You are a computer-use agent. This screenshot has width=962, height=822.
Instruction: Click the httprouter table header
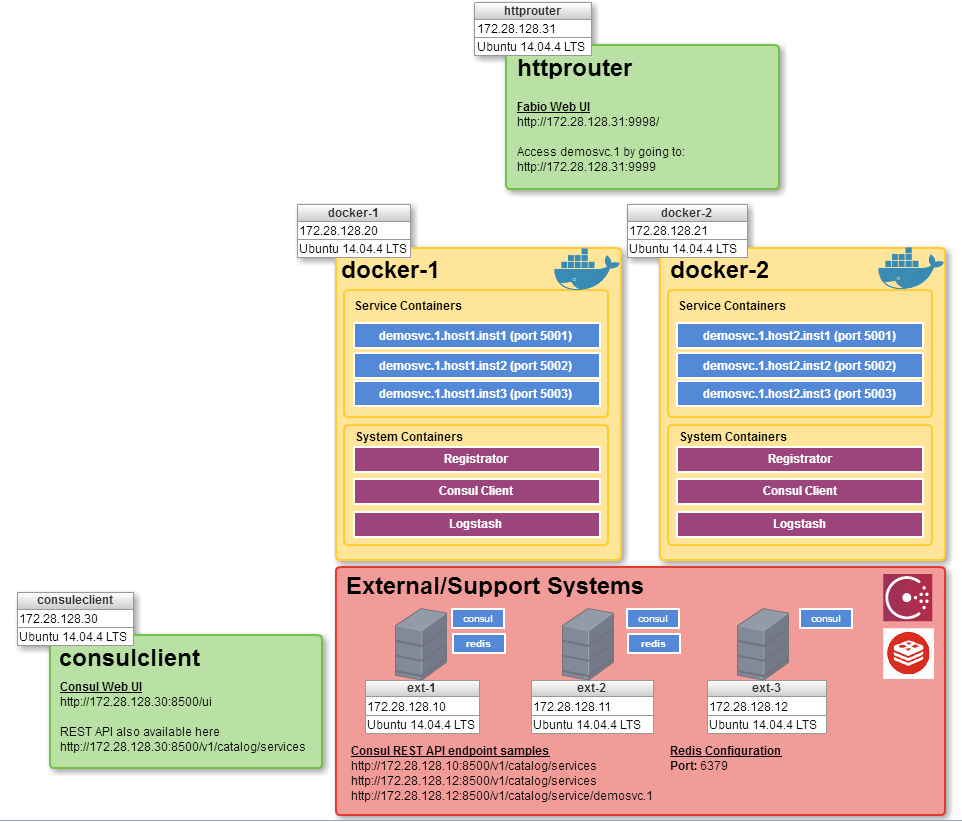(533, 11)
